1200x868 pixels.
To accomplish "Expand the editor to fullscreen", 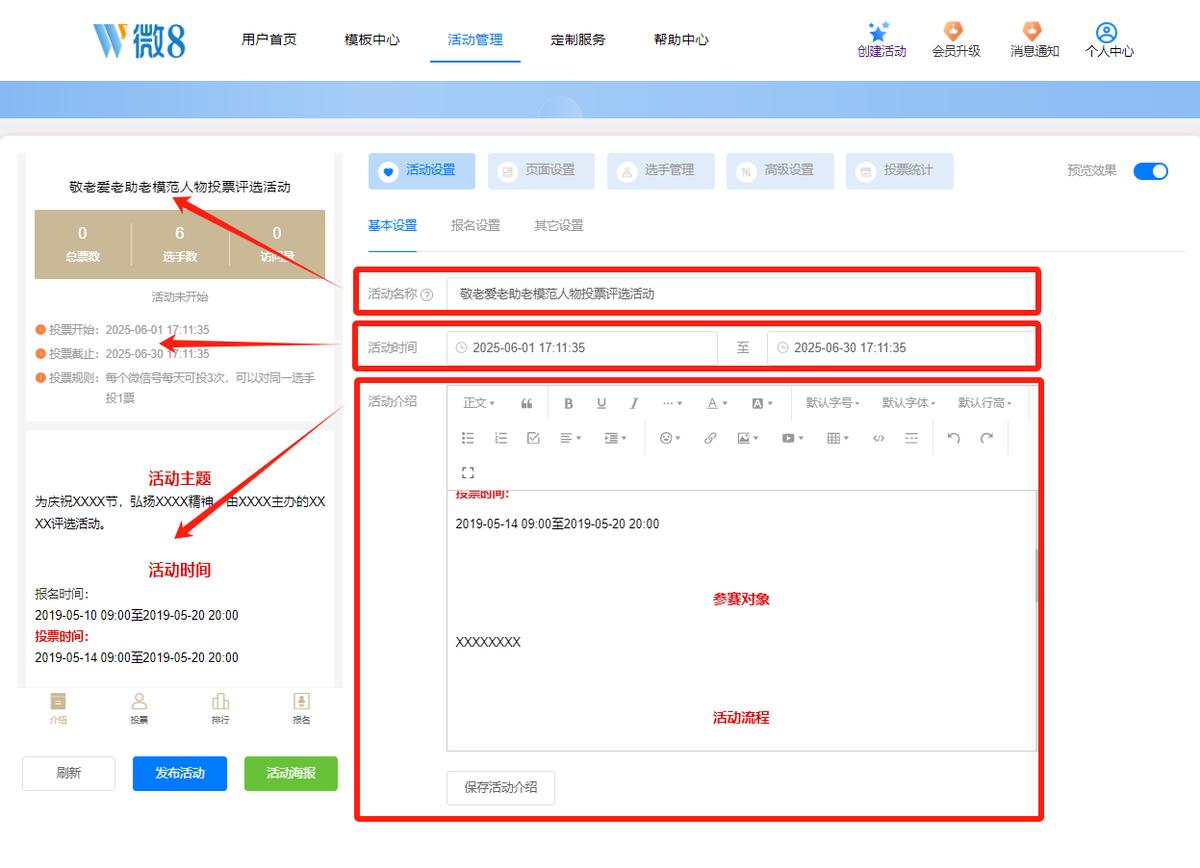I will tap(468, 472).
